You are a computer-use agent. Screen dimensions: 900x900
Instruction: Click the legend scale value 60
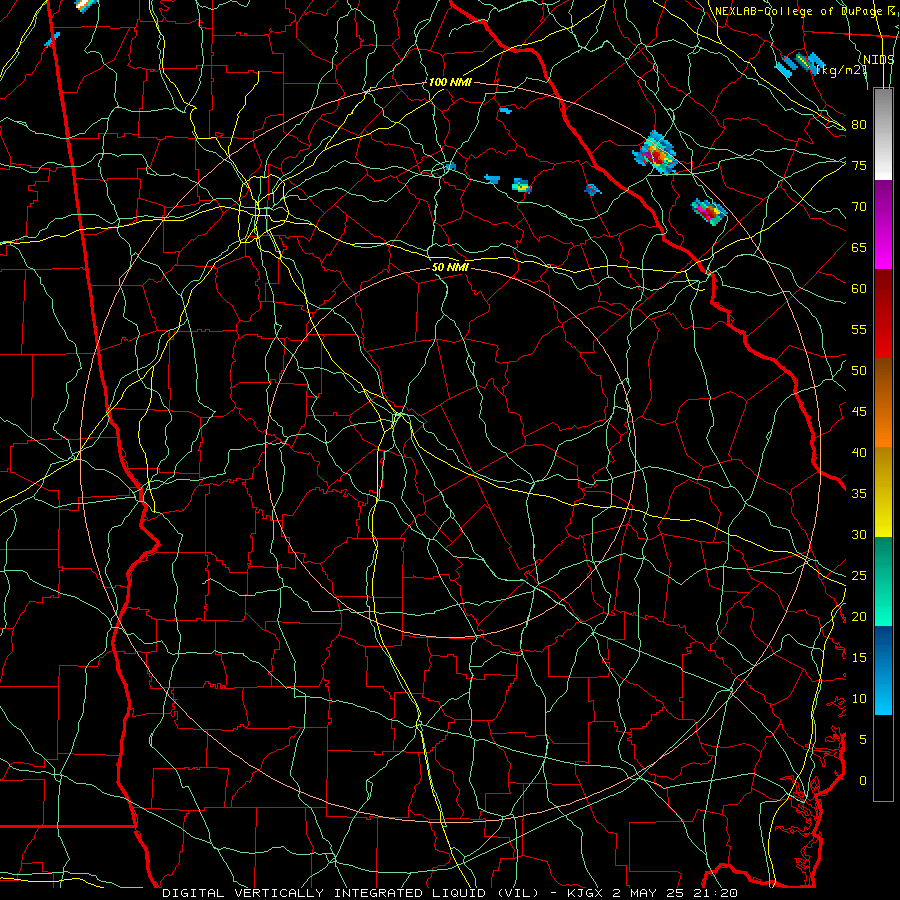(x=859, y=289)
